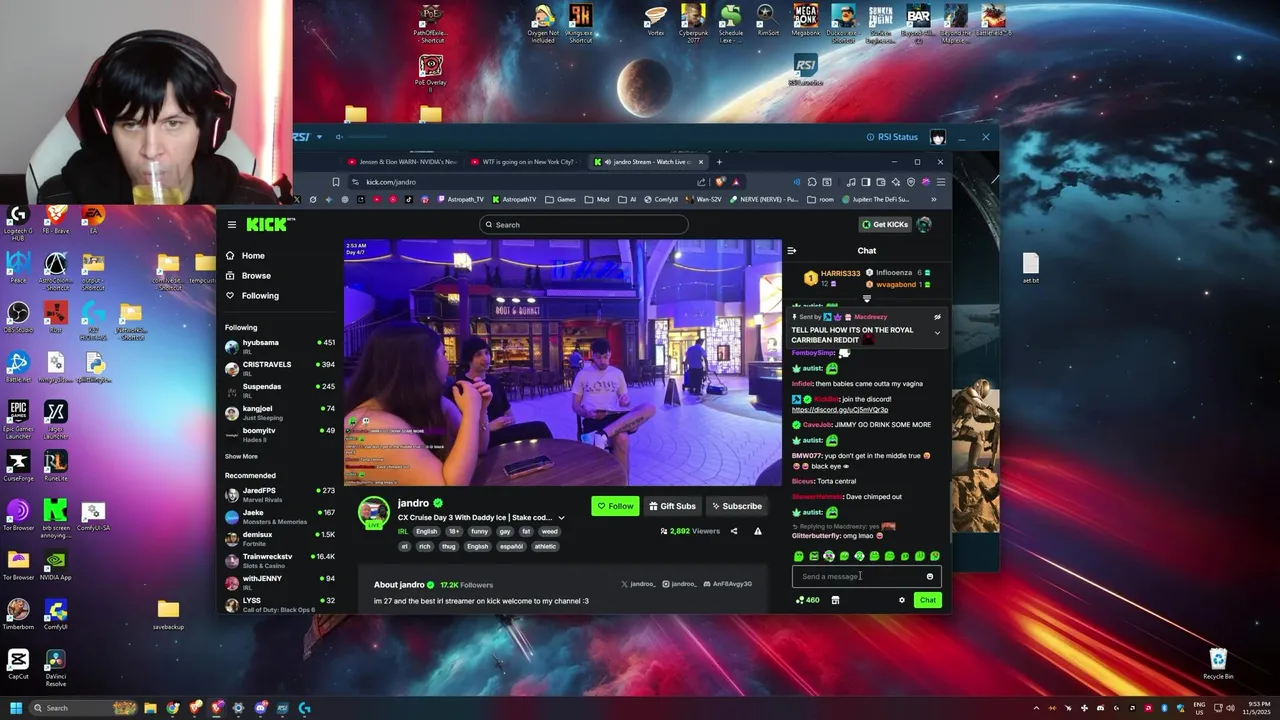Open JaredFPS recommended channel

pos(280,494)
